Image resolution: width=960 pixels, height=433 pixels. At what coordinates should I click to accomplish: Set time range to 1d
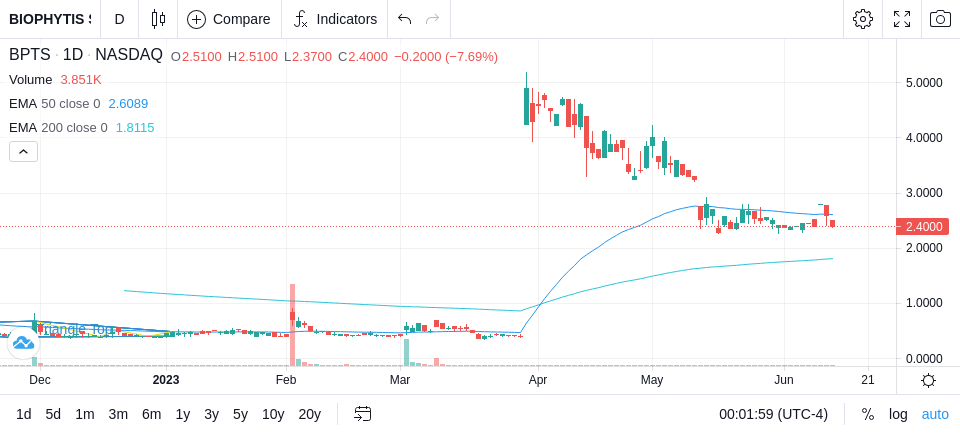click(x=23, y=415)
